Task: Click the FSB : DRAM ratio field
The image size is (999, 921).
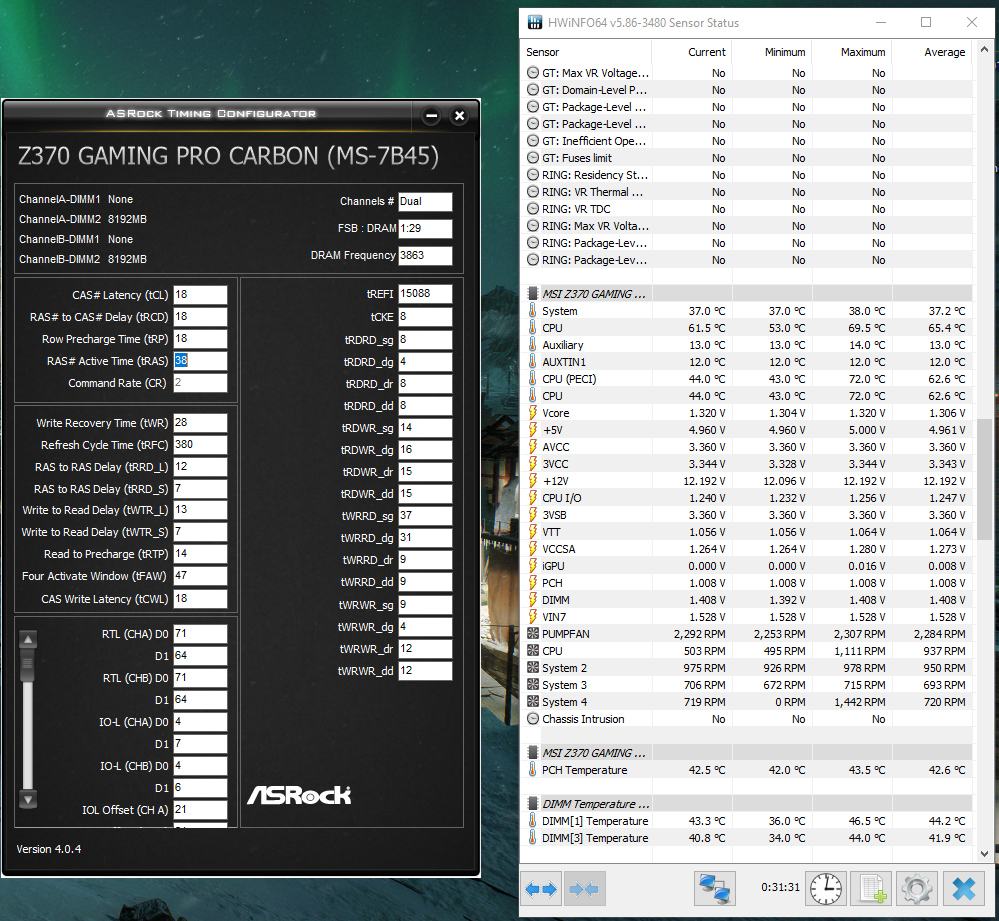Action: pos(426,228)
